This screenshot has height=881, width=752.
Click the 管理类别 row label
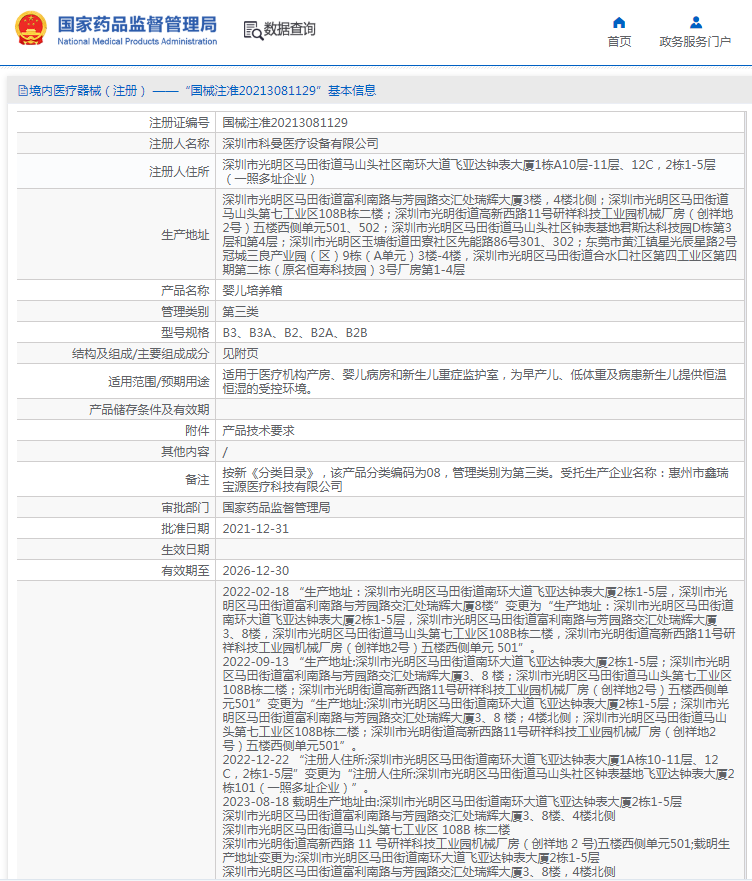(185, 312)
